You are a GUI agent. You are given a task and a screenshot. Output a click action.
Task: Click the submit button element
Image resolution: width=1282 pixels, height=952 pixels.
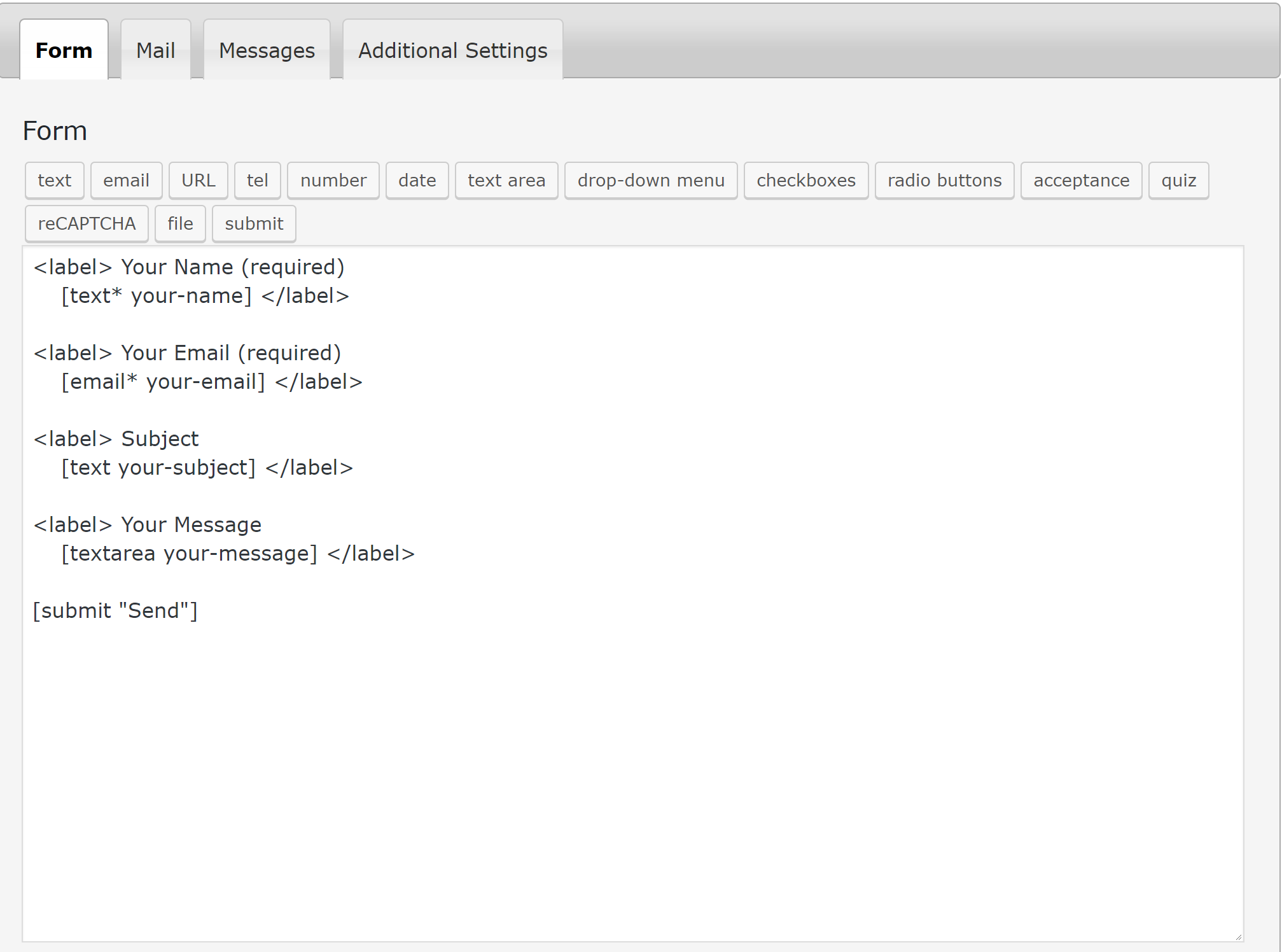pyautogui.click(x=253, y=223)
